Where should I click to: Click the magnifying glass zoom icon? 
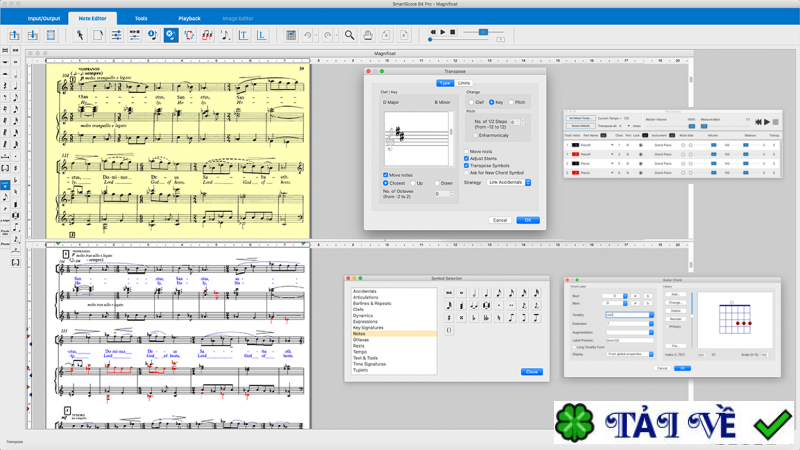tap(349, 35)
